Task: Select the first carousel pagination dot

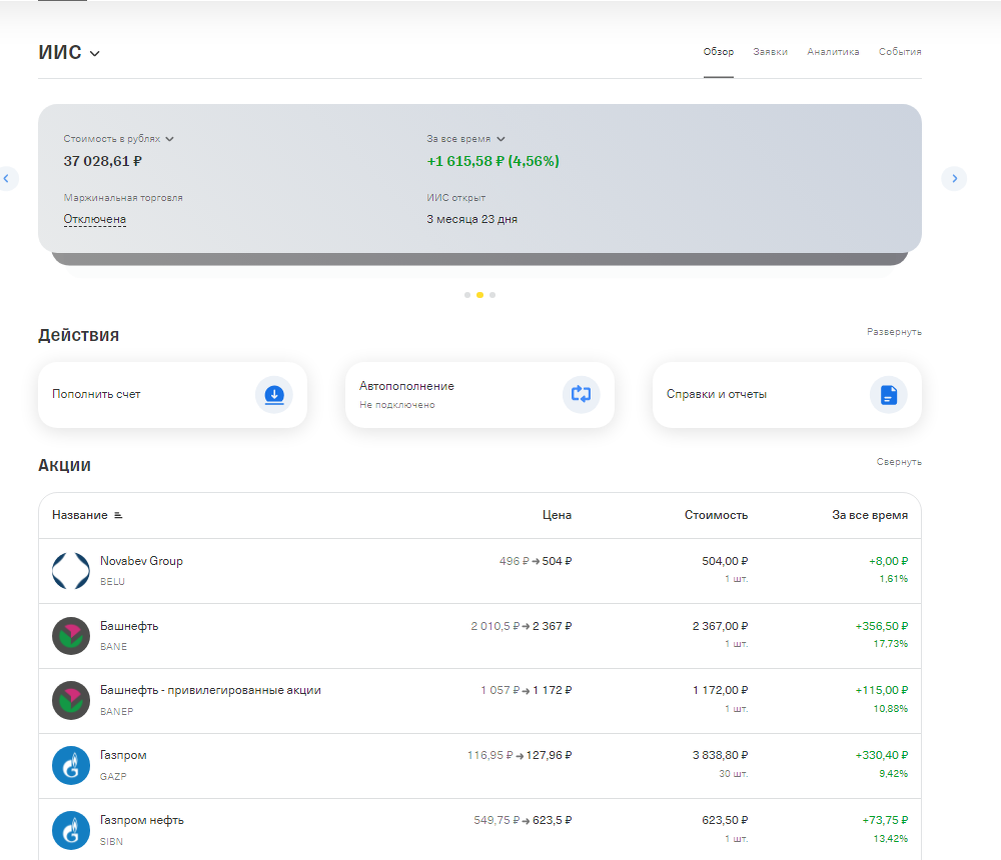Action: [x=467, y=295]
